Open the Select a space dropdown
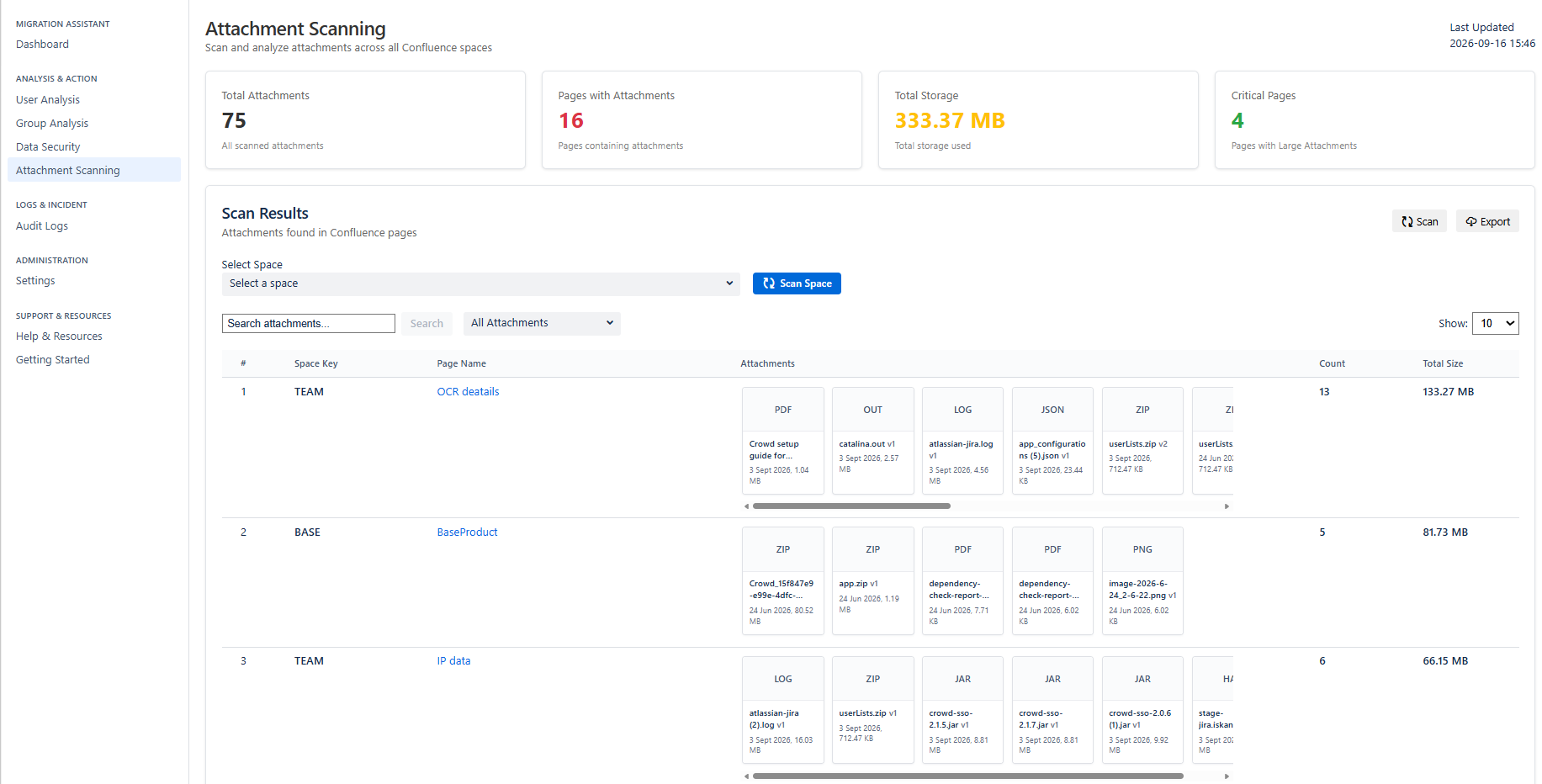The width and height of the screenshot is (1542, 784). point(480,283)
